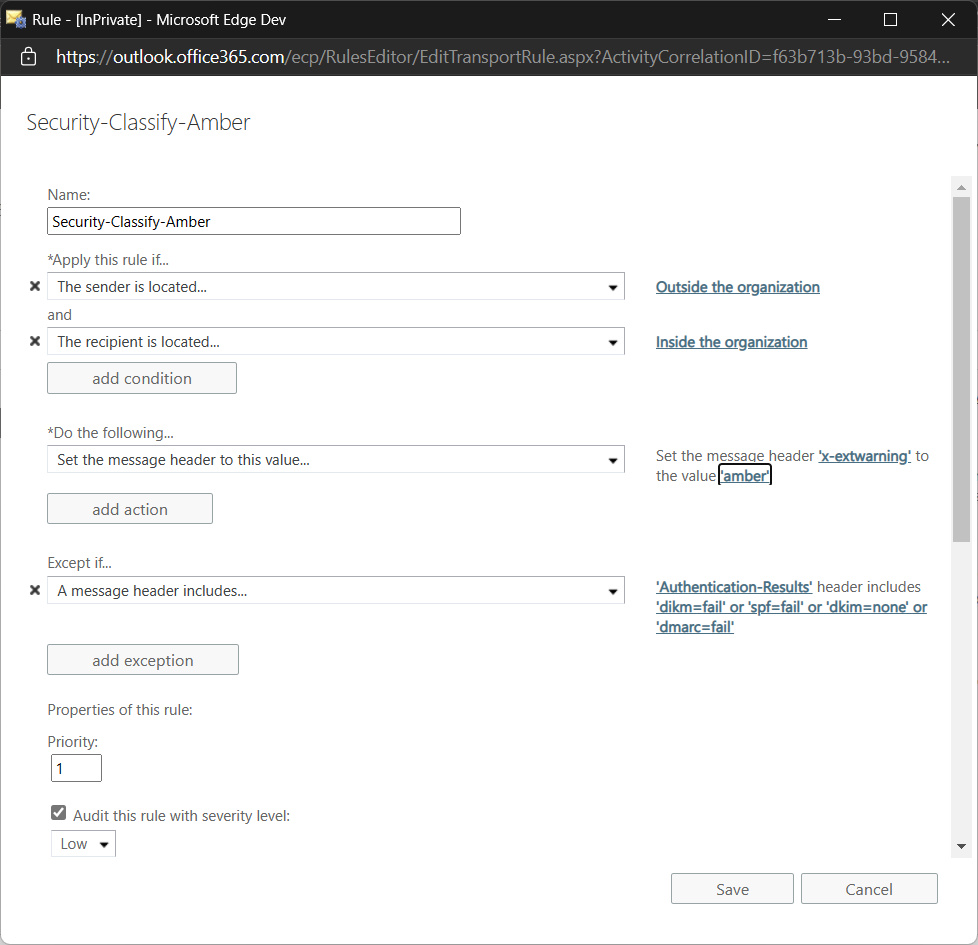
Task: Open "The recipient is located..." dropdown
Action: (x=613, y=341)
